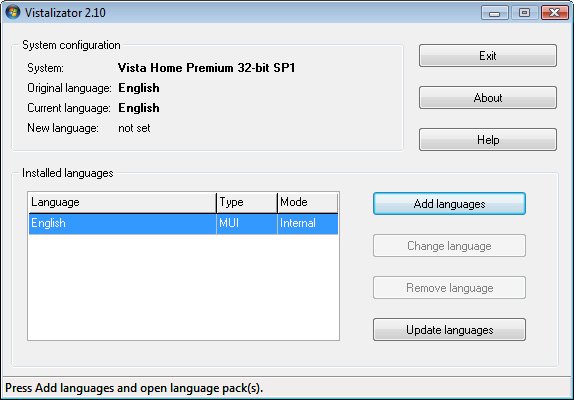
Task: Click the Exit button
Action: (x=488, y=56)
